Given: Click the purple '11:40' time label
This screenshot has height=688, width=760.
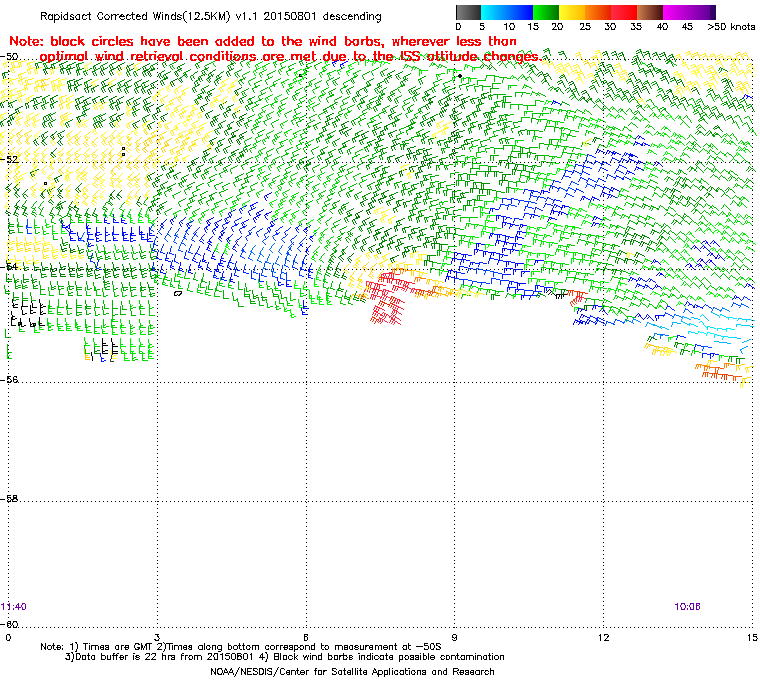Looking at the screenshot, I should coord(14,607).
